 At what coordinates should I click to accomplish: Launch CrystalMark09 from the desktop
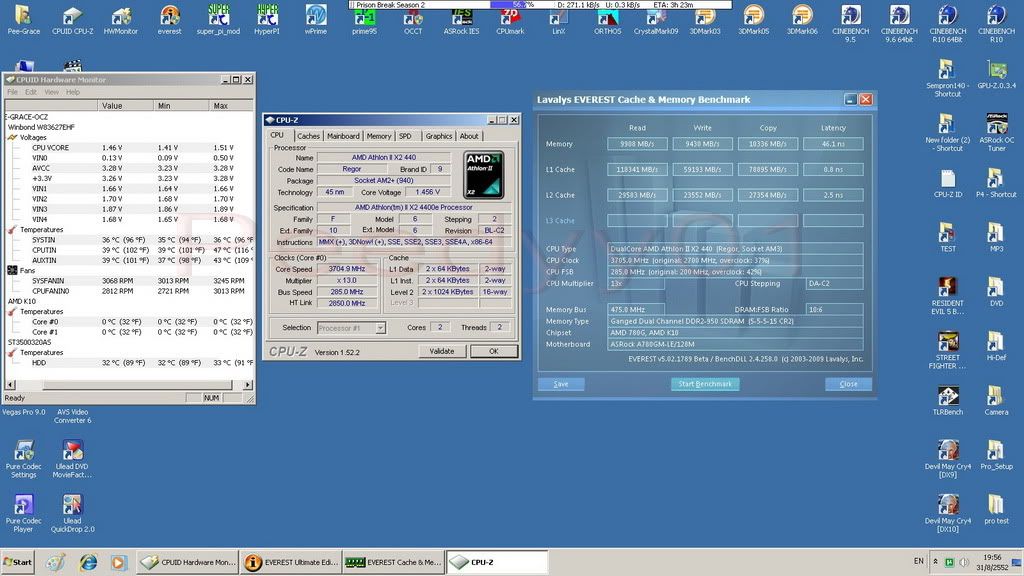click(656, 22)
